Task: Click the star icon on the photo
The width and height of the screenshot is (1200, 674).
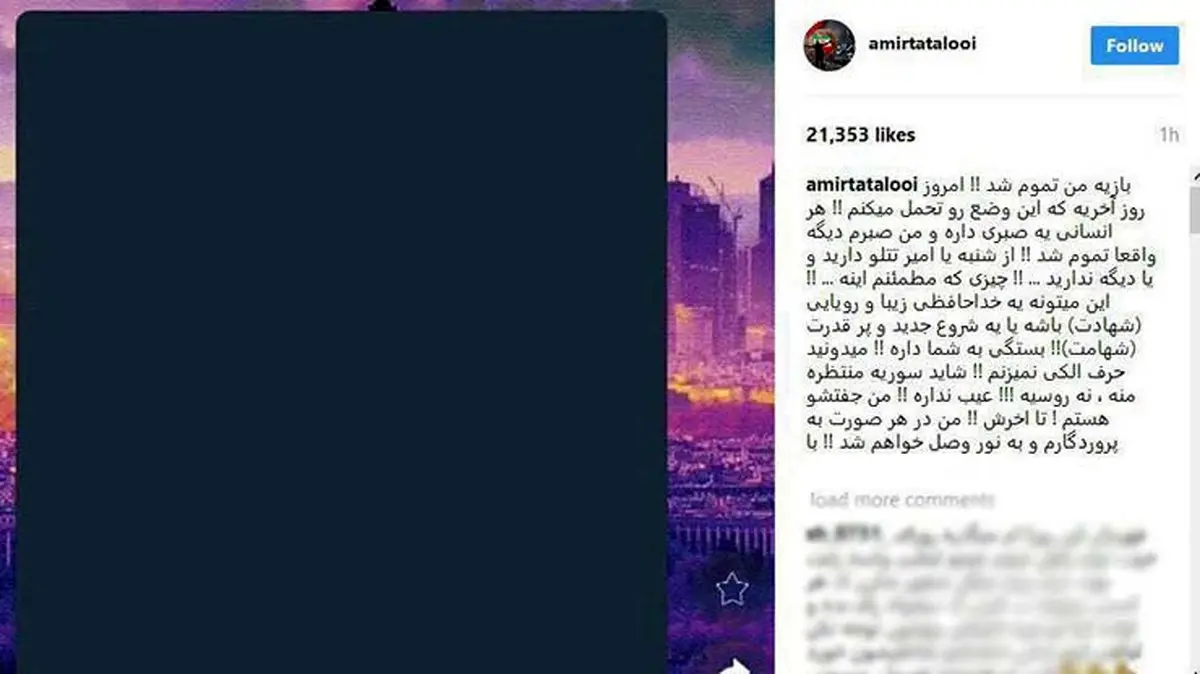Action: pos(732,590)
